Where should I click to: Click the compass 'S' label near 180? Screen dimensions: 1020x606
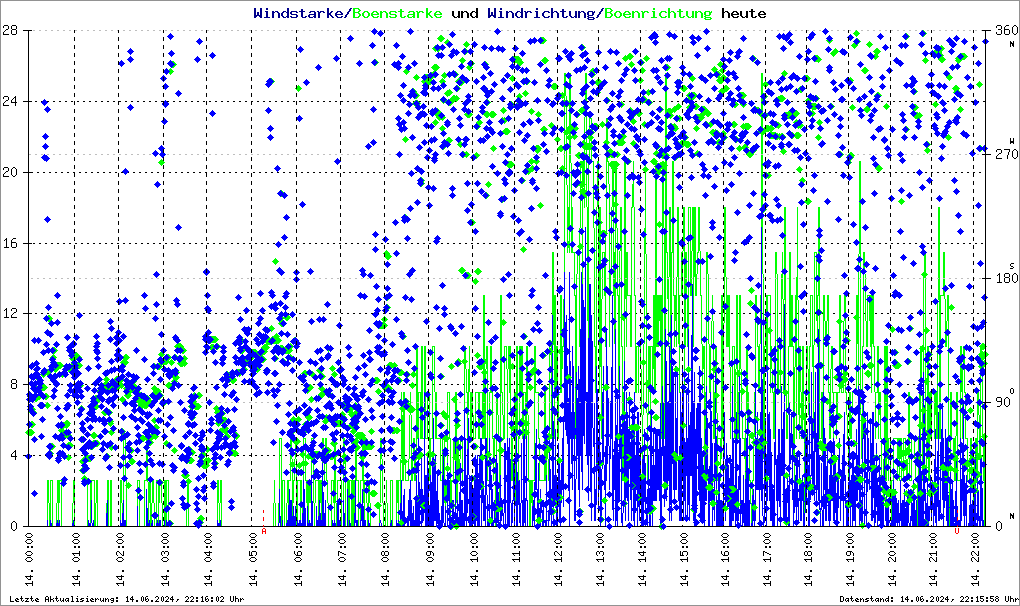click(1012, 266)
